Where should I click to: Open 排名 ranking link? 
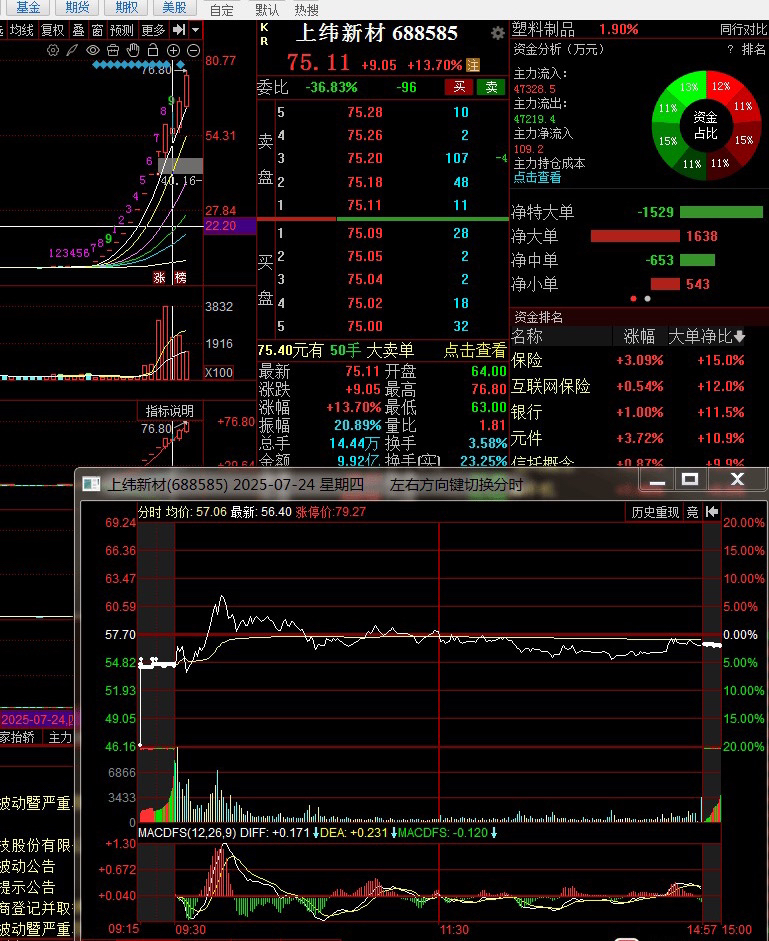[753, 49]
